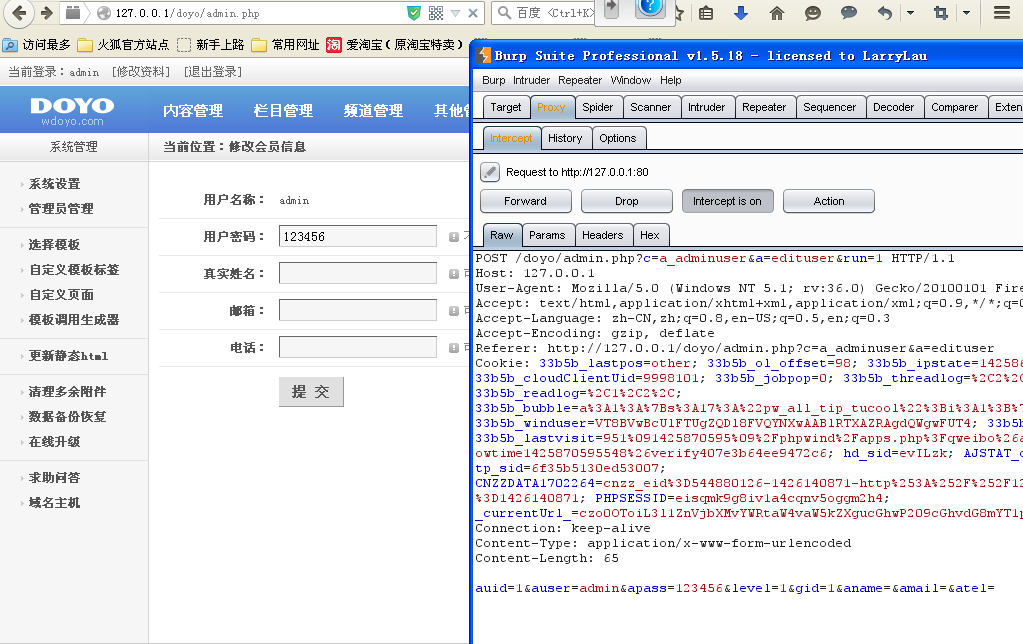Open 求助问答 in the sidebar
The height and width of the screenshot is (644, 1023).
pyautogui.click(x=54, y=478)
